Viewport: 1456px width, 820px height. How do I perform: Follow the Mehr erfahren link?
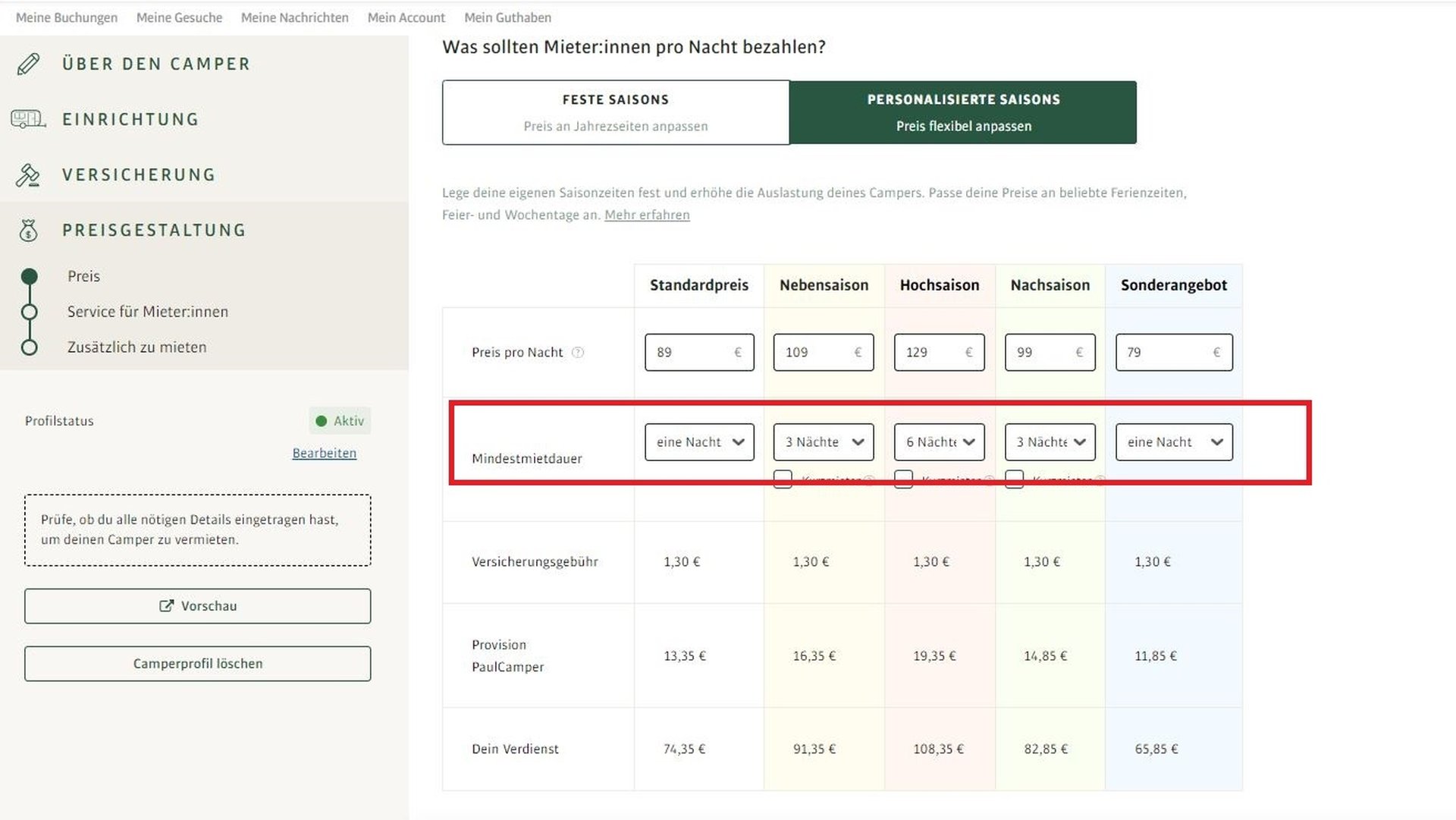point(647,215)
